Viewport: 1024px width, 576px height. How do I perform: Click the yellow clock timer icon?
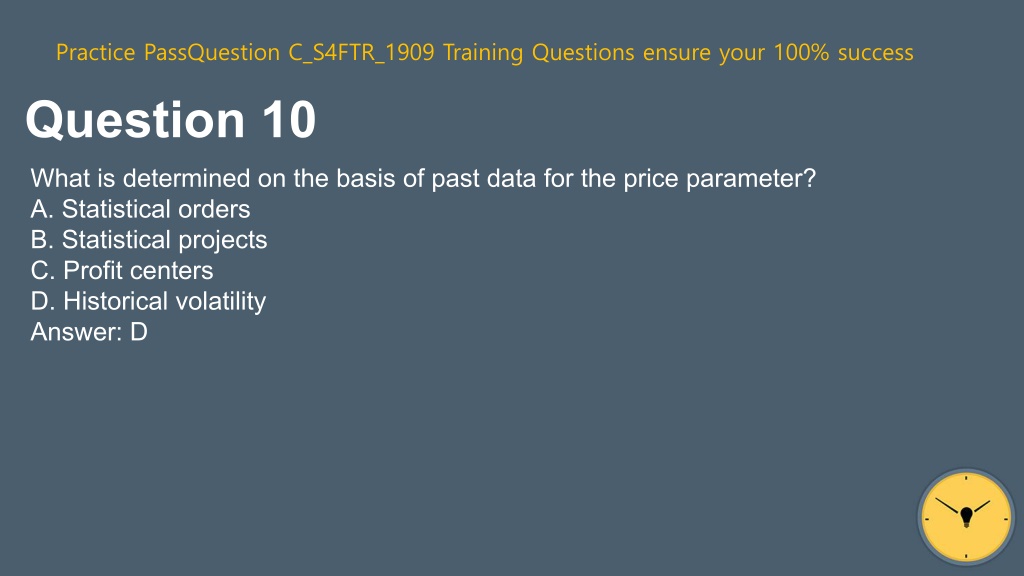(x=966, y=517)
